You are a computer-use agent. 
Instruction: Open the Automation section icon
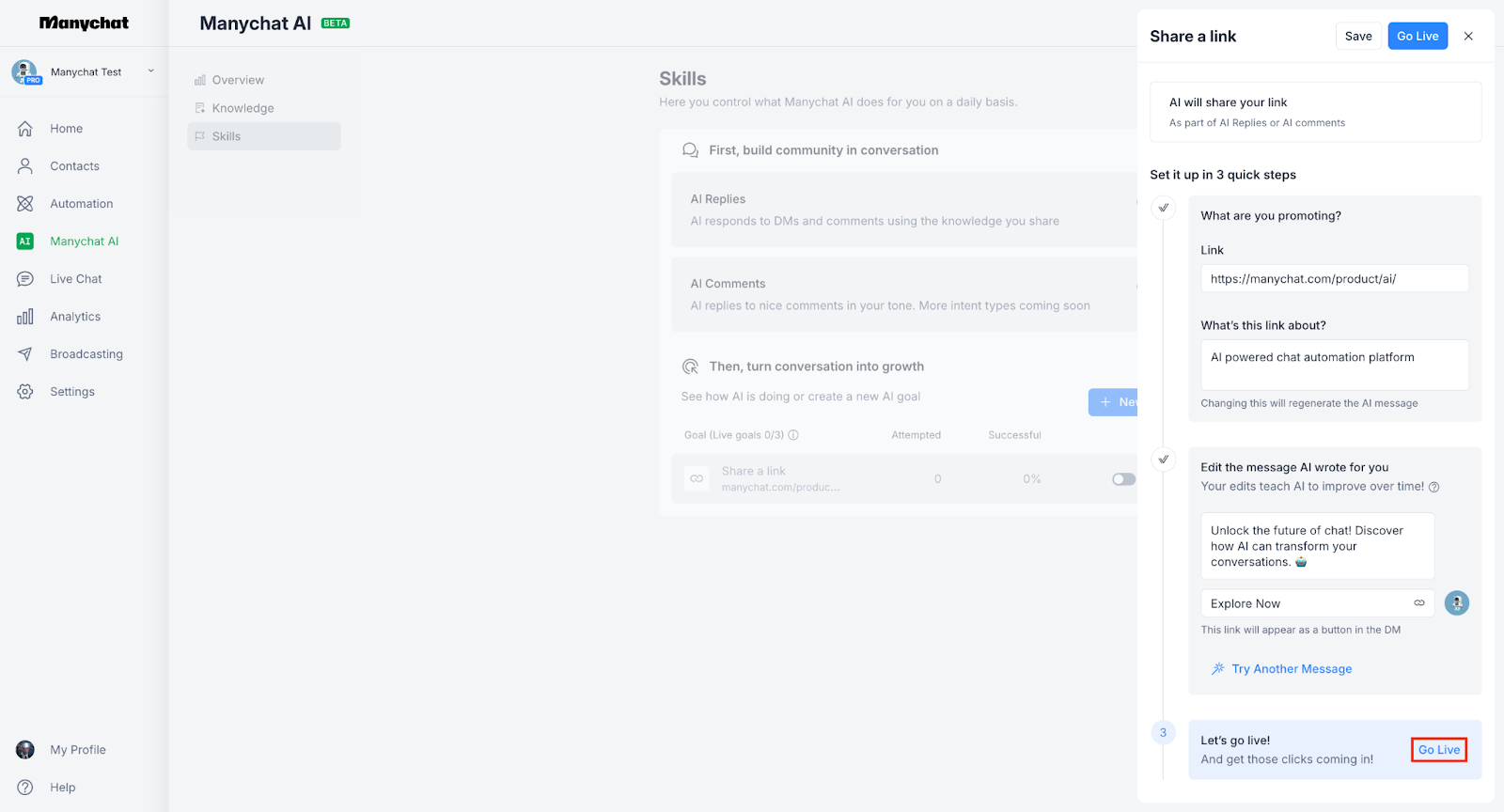click(x=25, y=204)
